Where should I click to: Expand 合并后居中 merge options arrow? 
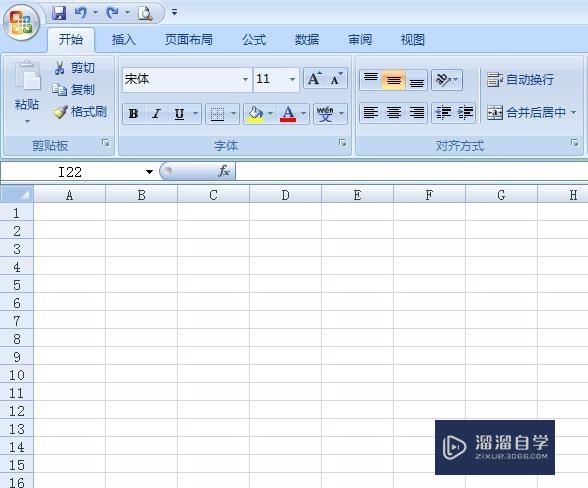tap(573, 112)
